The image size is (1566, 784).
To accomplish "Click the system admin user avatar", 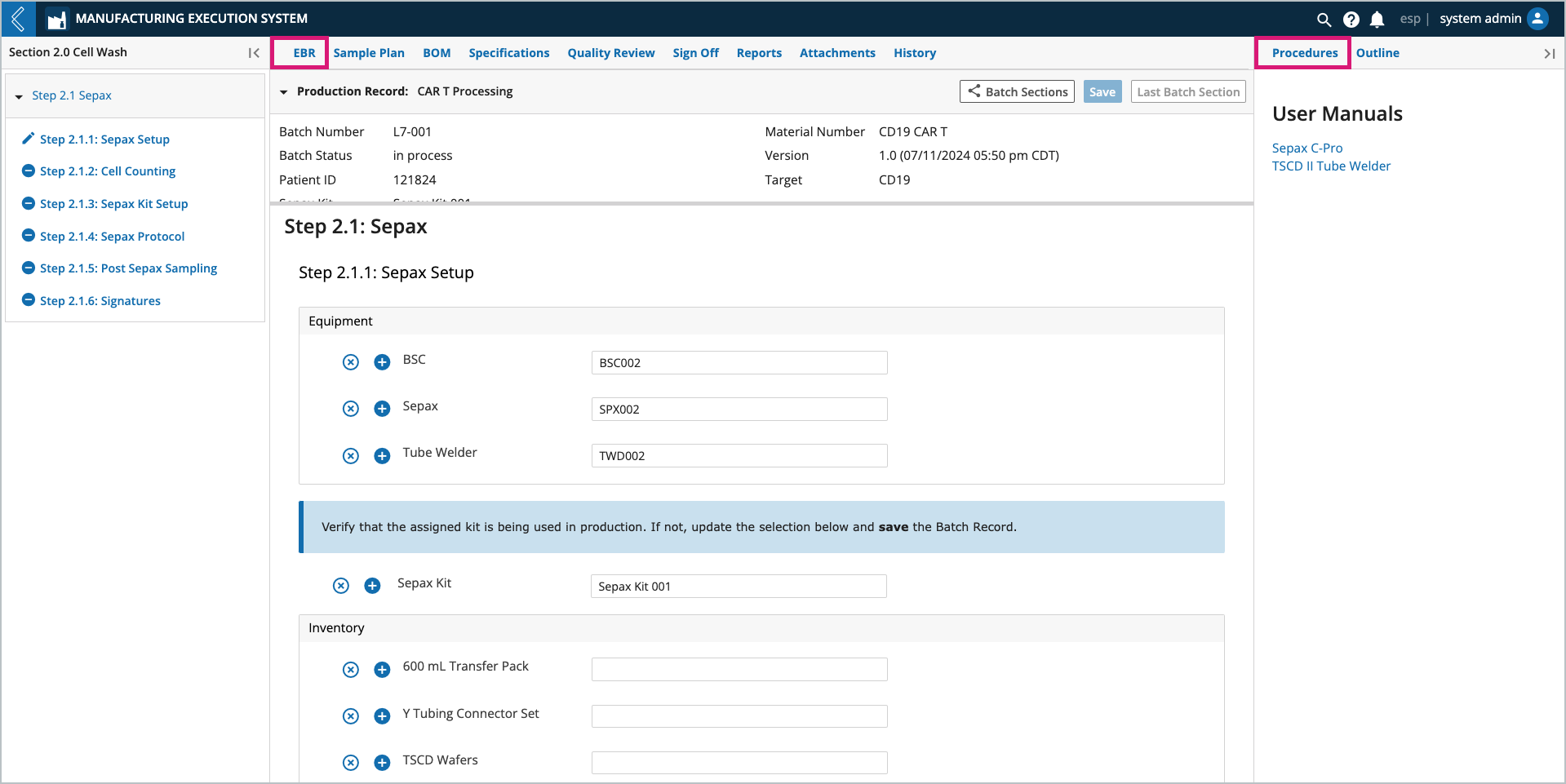I will 1537,19.
